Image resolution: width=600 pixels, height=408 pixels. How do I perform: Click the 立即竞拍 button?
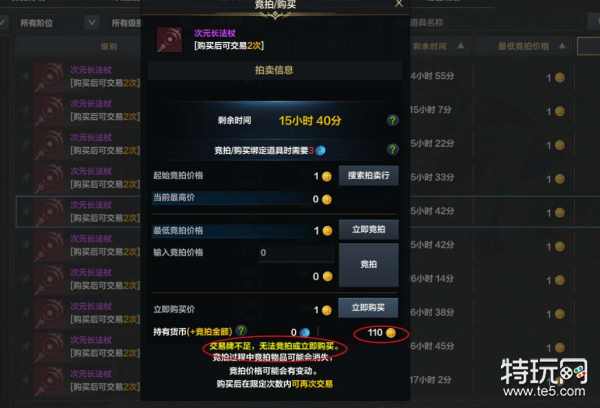[x=368, y=230]
